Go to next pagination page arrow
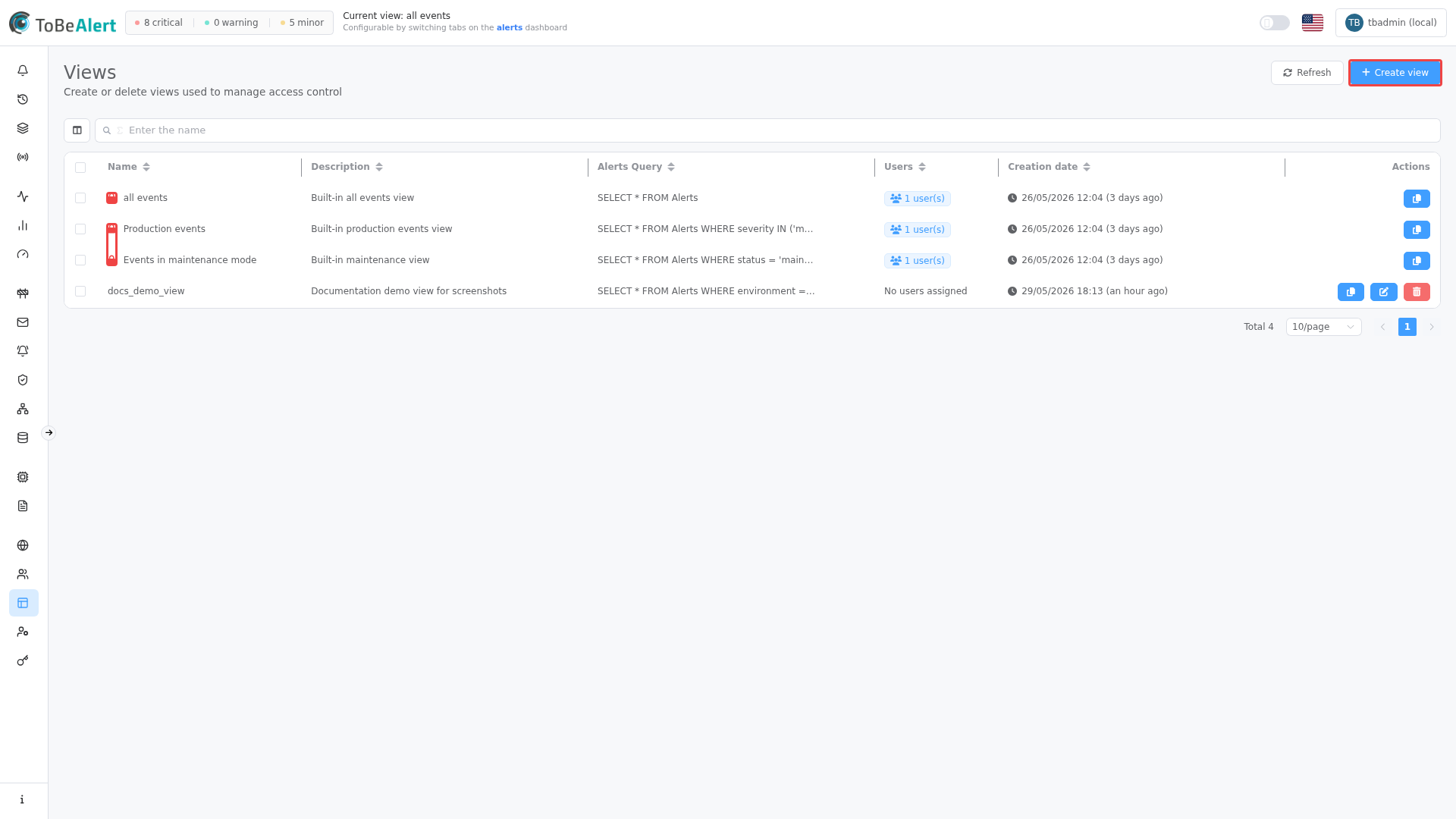Screen dimensions: 1456x819 coord(1432,327)
